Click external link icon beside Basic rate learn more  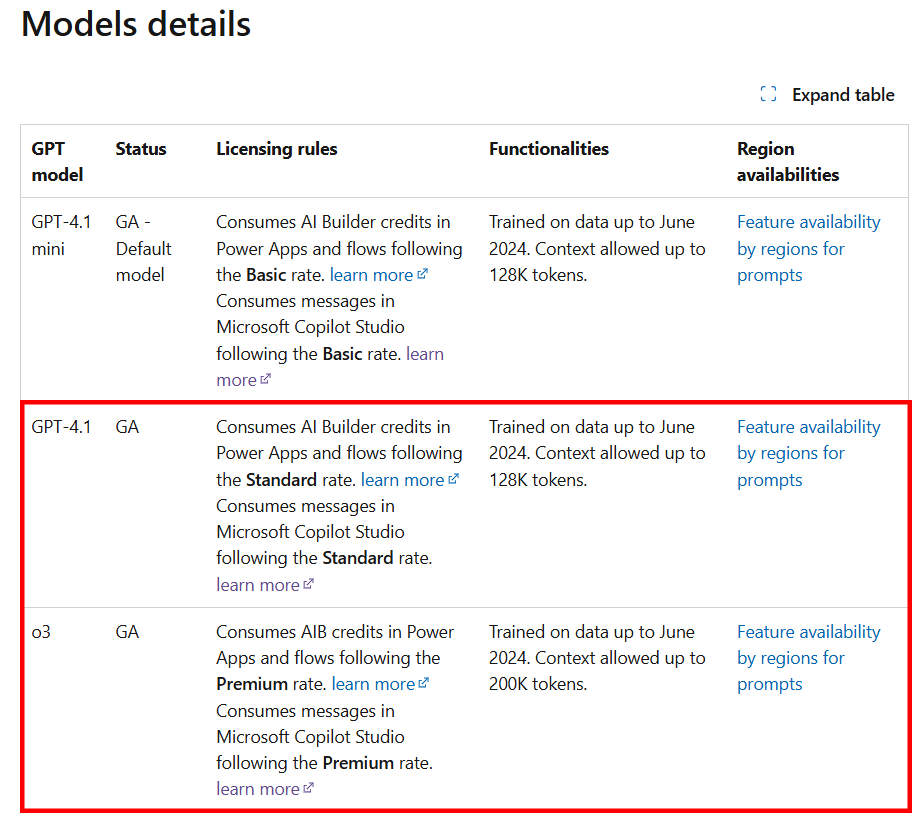pos(423,274)
